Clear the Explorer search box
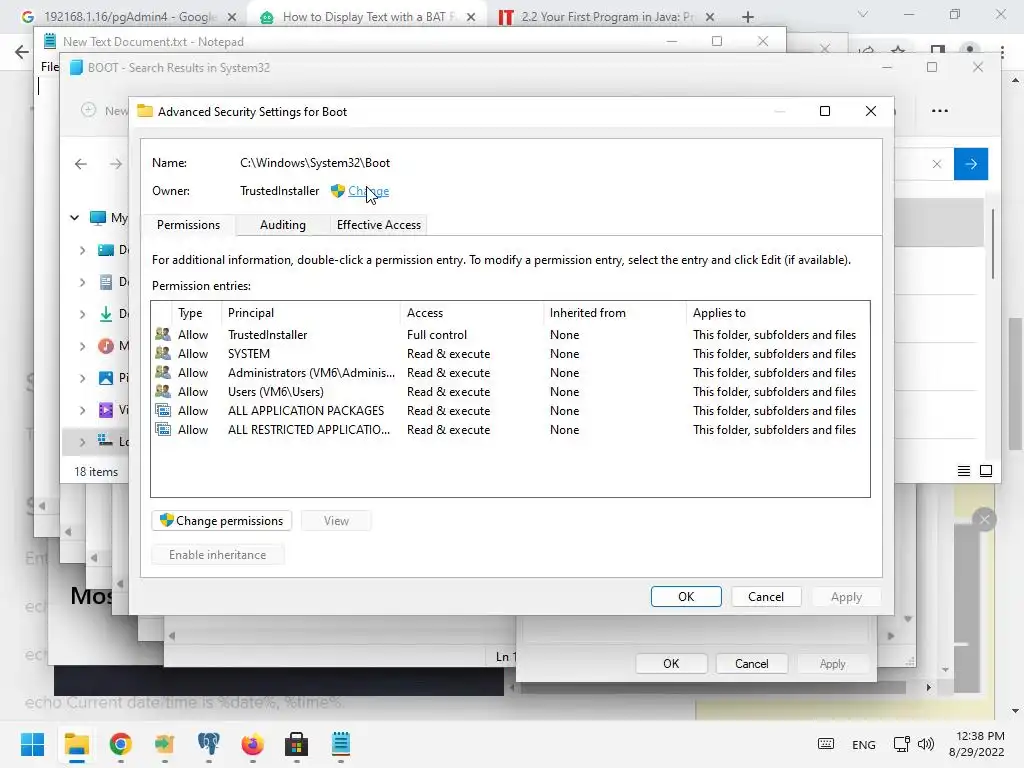 tap(936, 164)
